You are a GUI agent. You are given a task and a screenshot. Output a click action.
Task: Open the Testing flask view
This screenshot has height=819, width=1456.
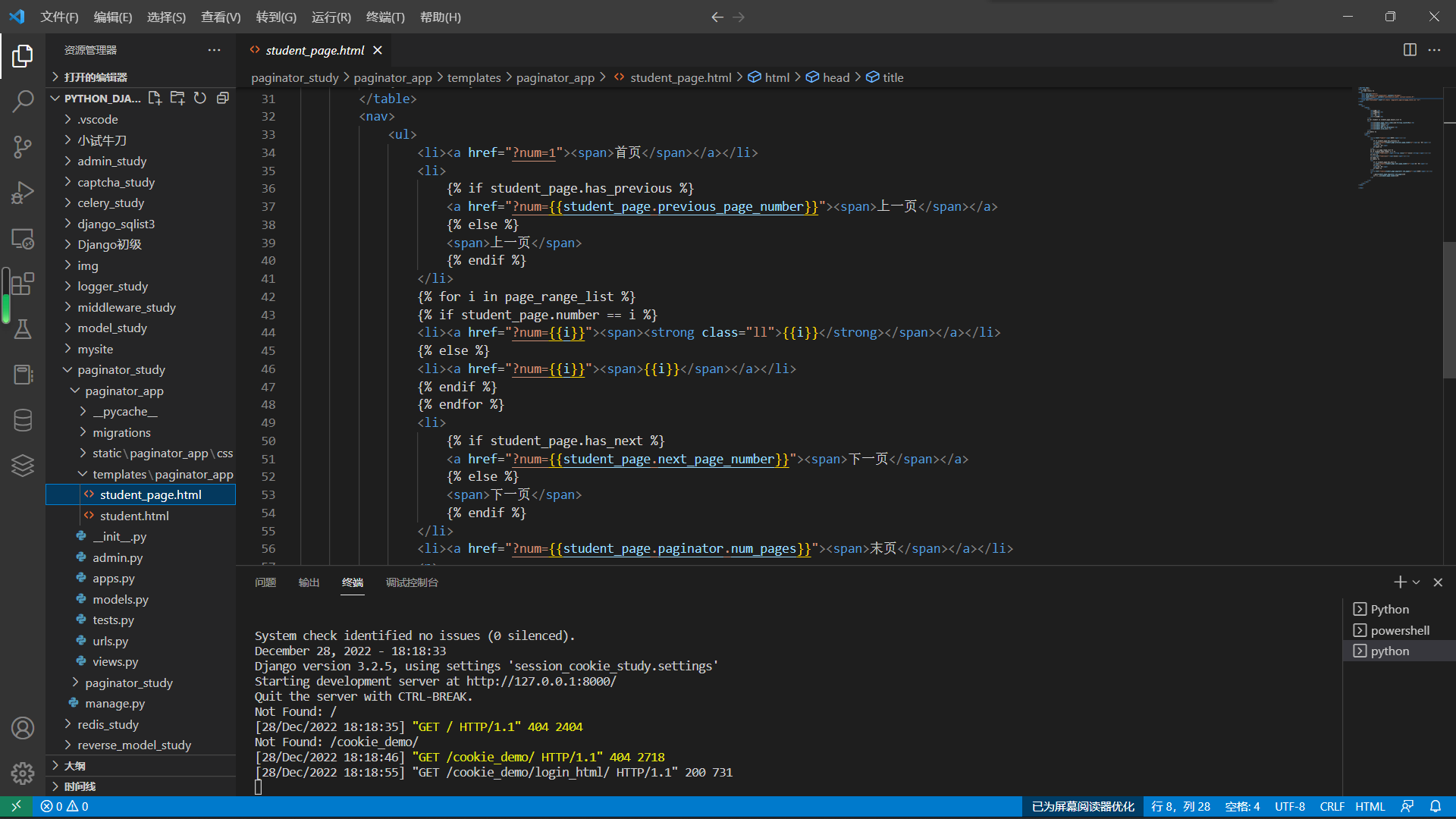coord(23,329)
